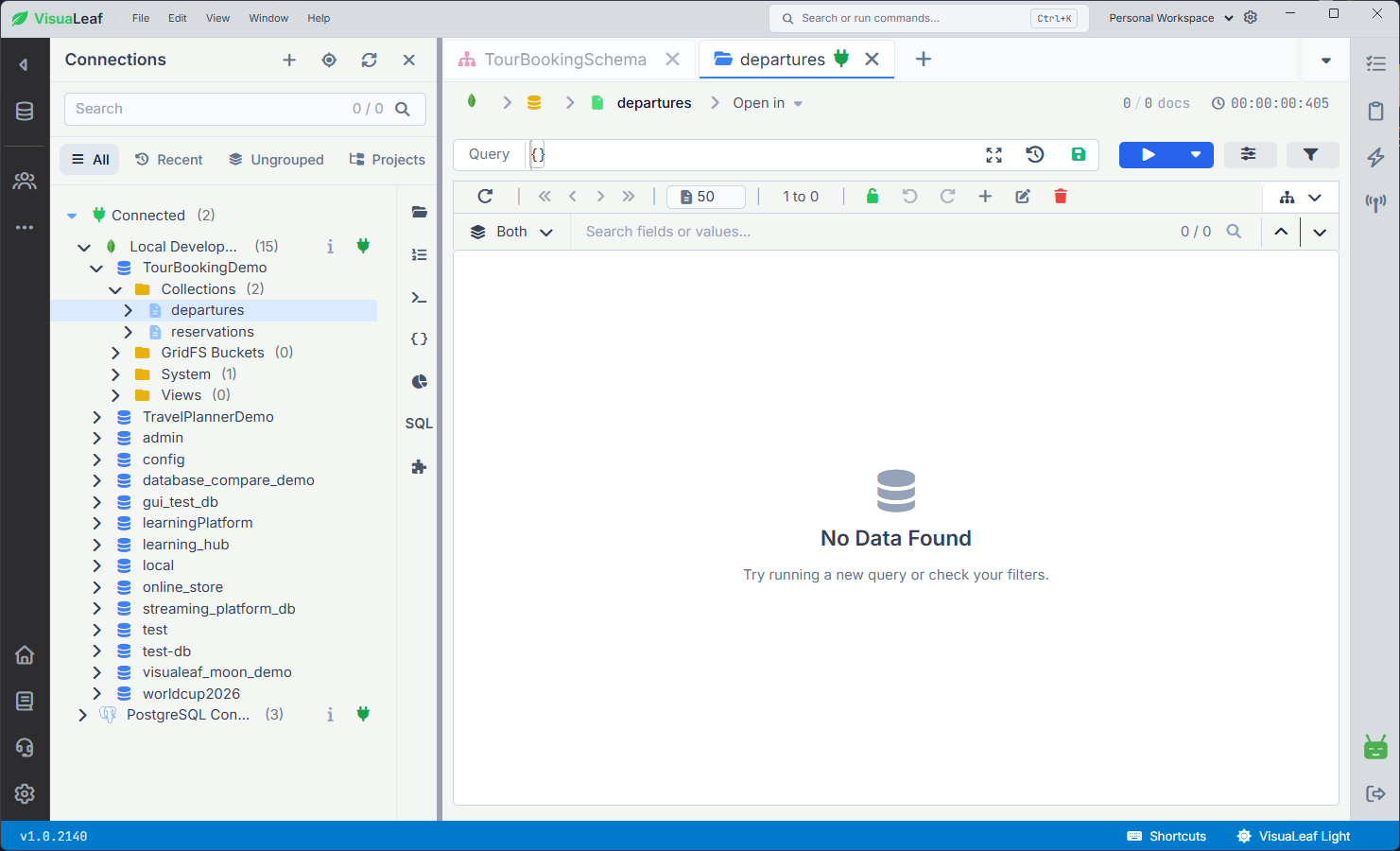Open settings gear in left sidebar
Viewport: 1400px width, 851px height.
click(x=25, y=793)
